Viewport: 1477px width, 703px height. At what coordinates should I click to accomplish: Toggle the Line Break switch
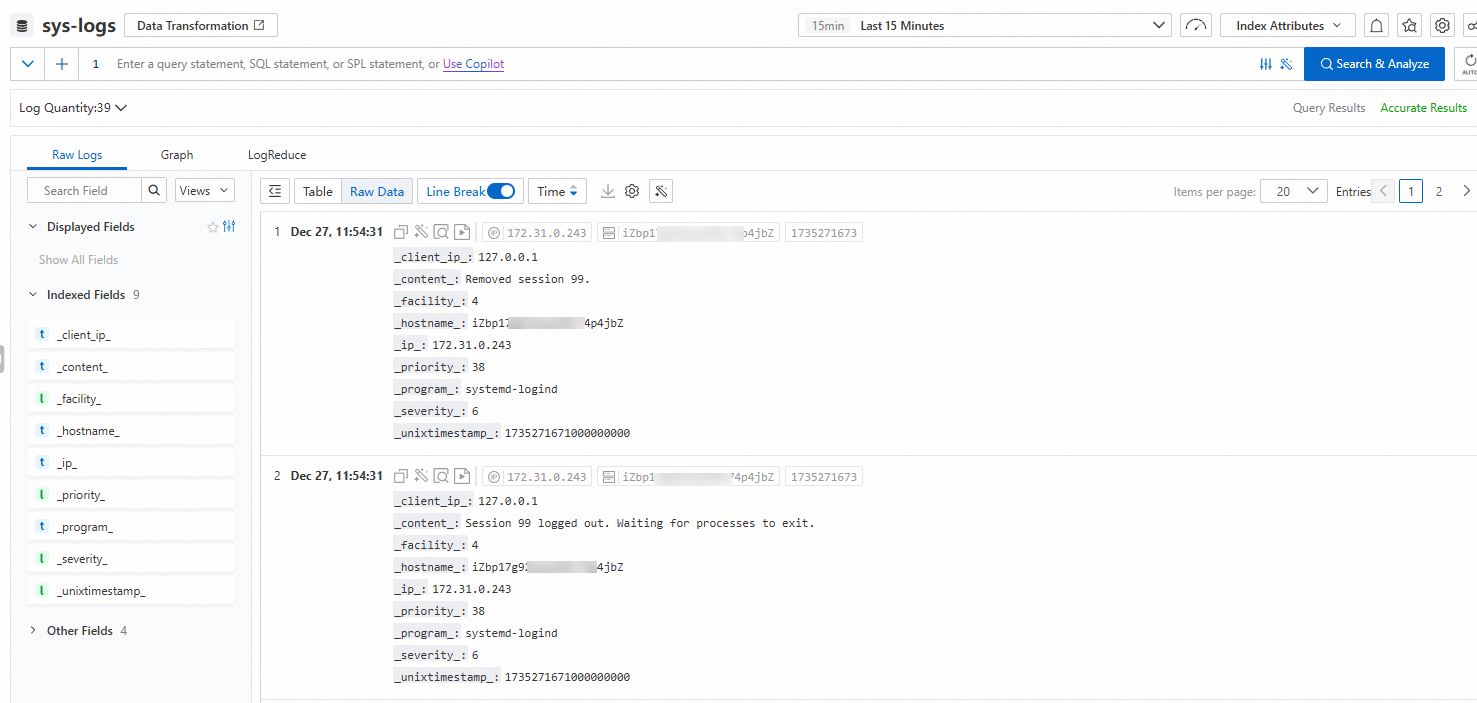point(501,191)
